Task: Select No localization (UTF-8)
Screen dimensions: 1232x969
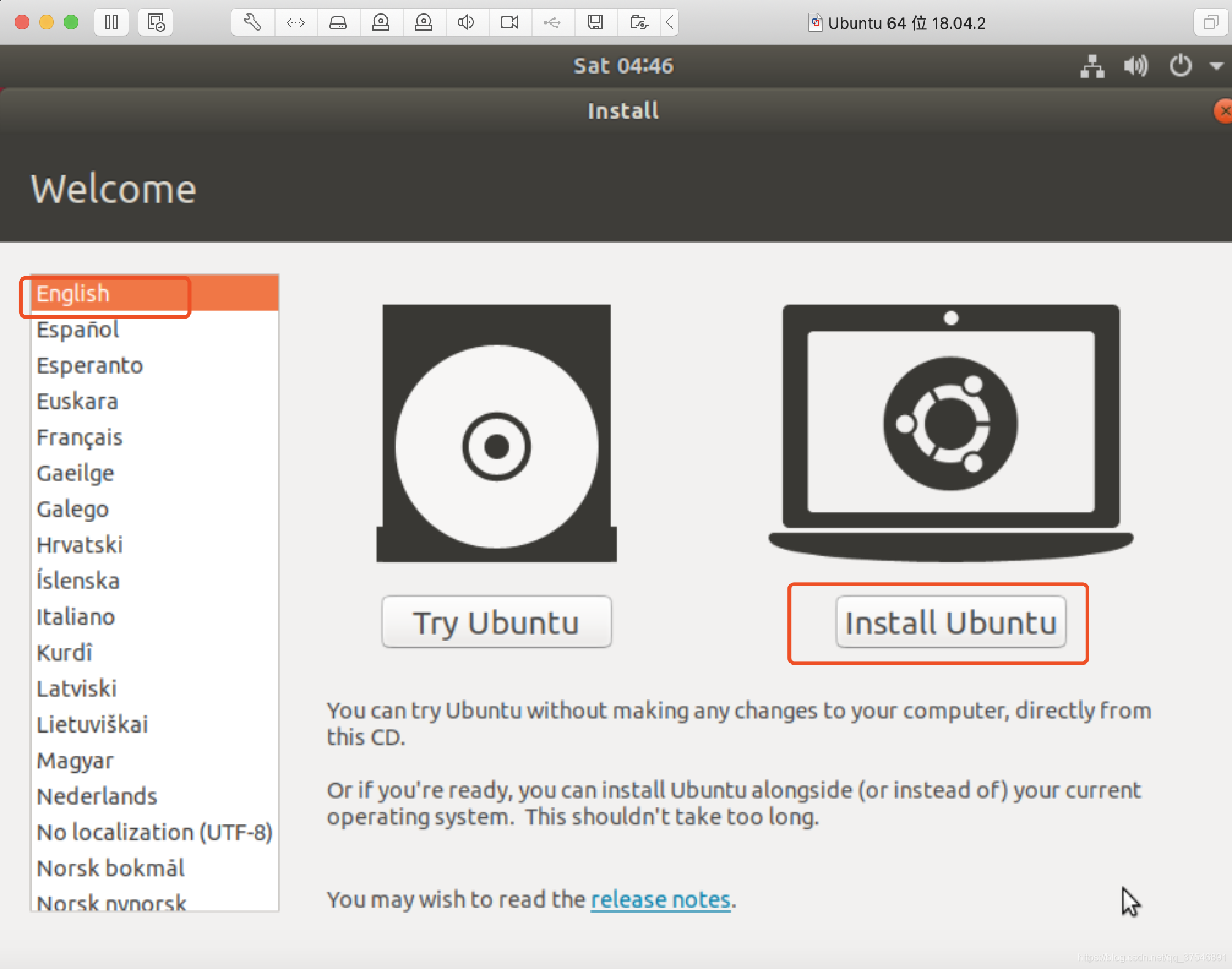Action: click(155, 832)
